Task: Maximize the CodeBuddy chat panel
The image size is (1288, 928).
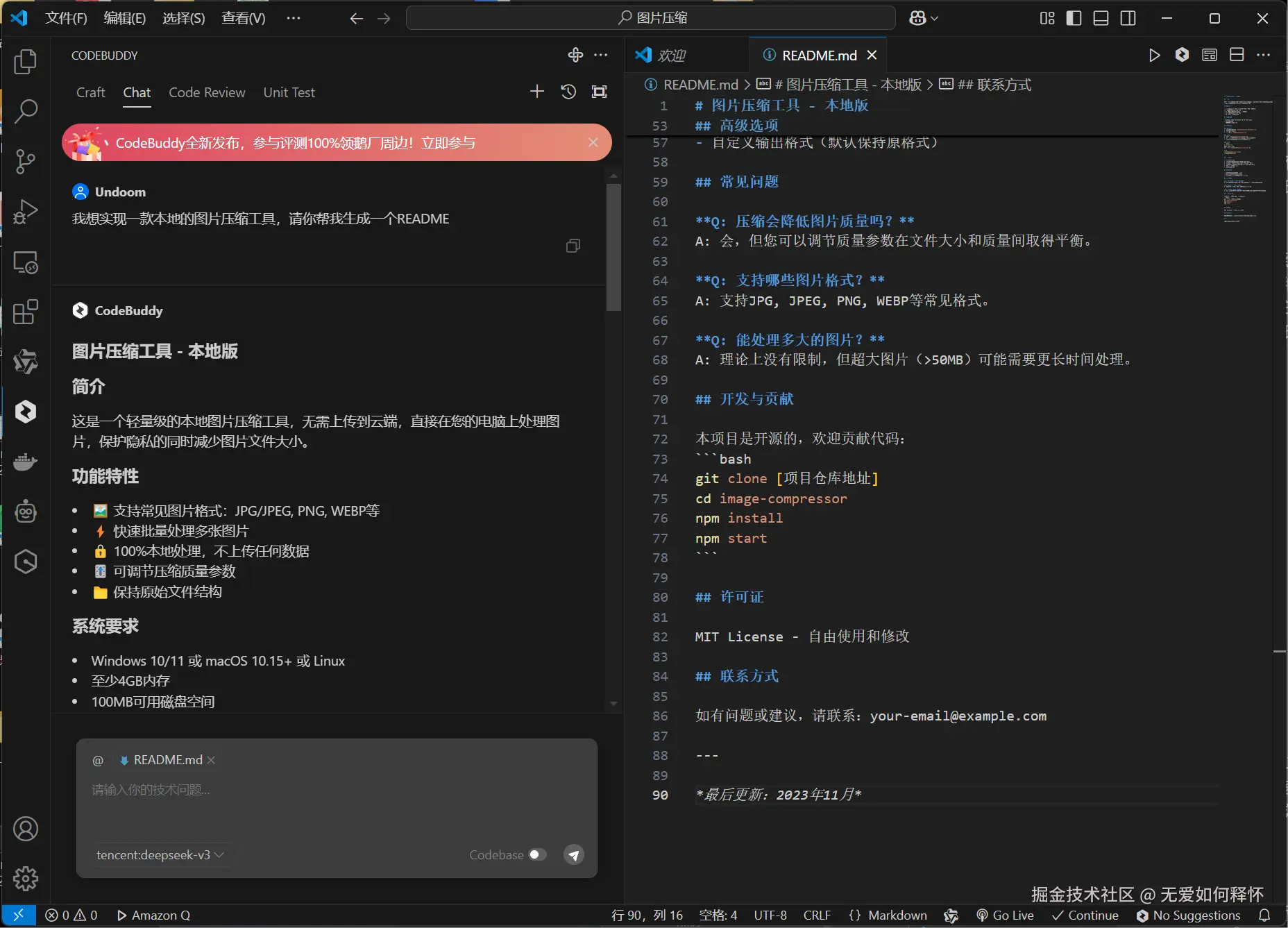Action: (x=599, y=92)
